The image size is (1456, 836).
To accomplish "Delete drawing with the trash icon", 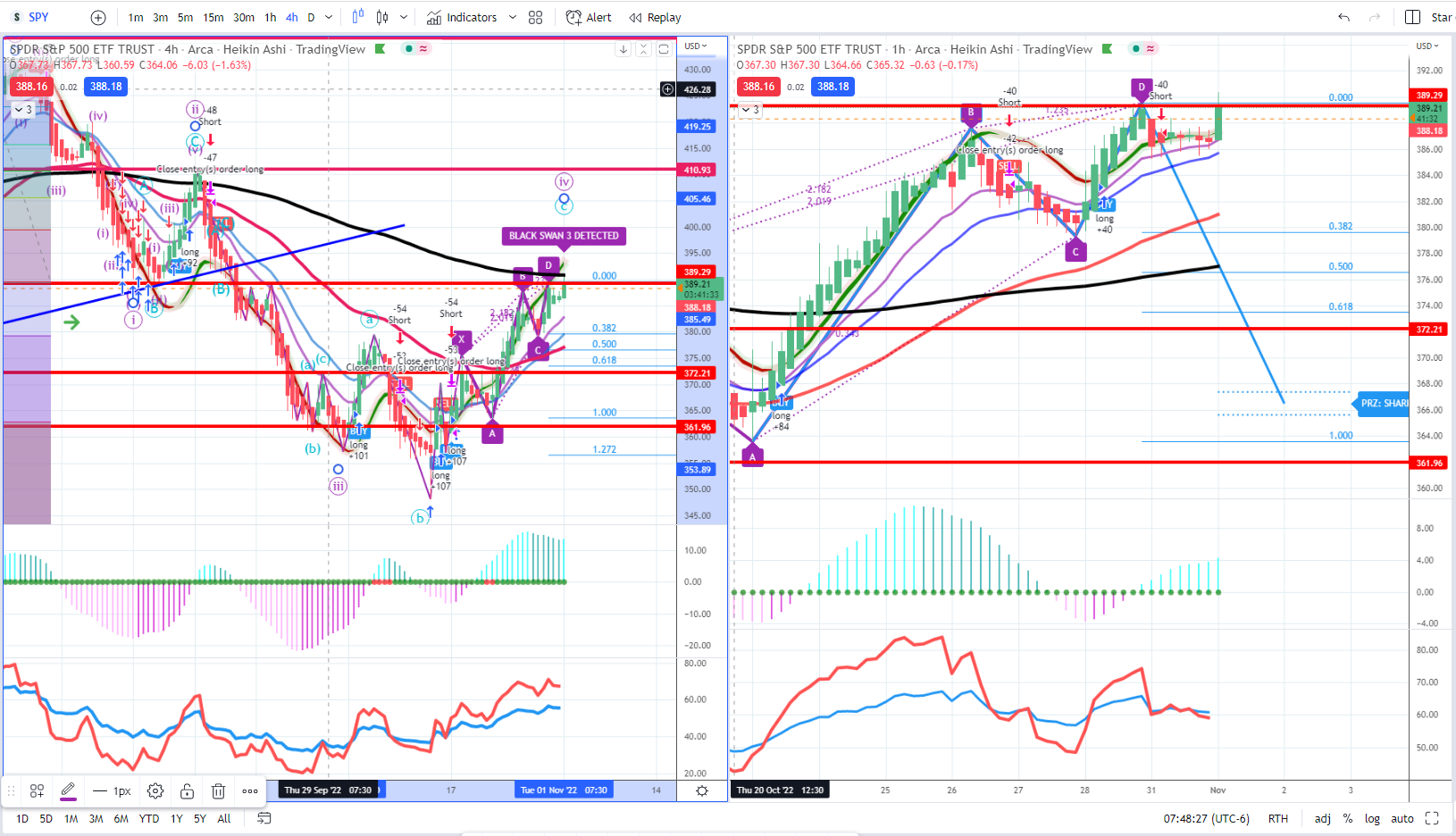I will [218, 791].
